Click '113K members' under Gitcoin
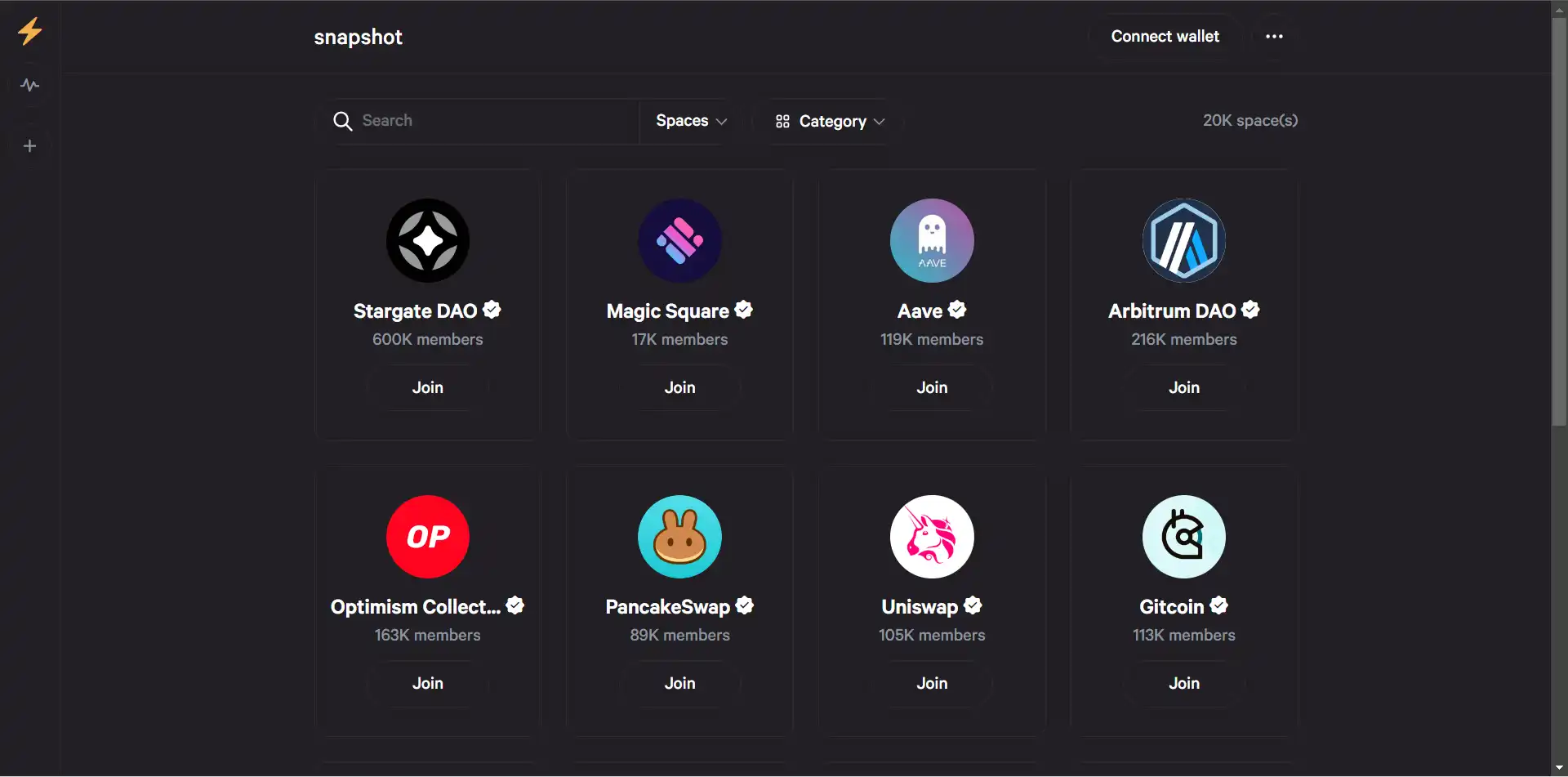 click(x=1184, y=635)
